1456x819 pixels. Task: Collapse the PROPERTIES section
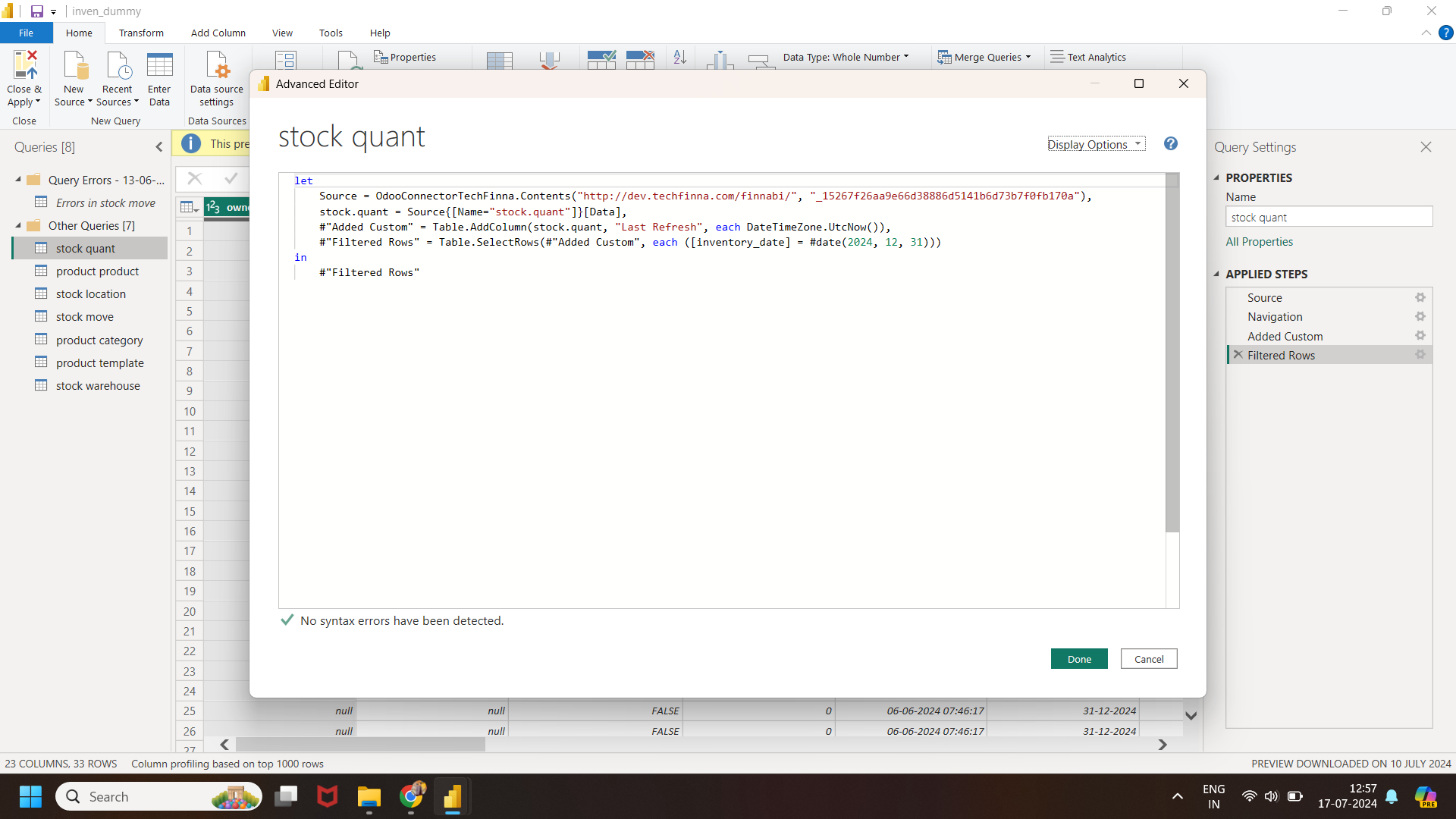click(1217, 177)
